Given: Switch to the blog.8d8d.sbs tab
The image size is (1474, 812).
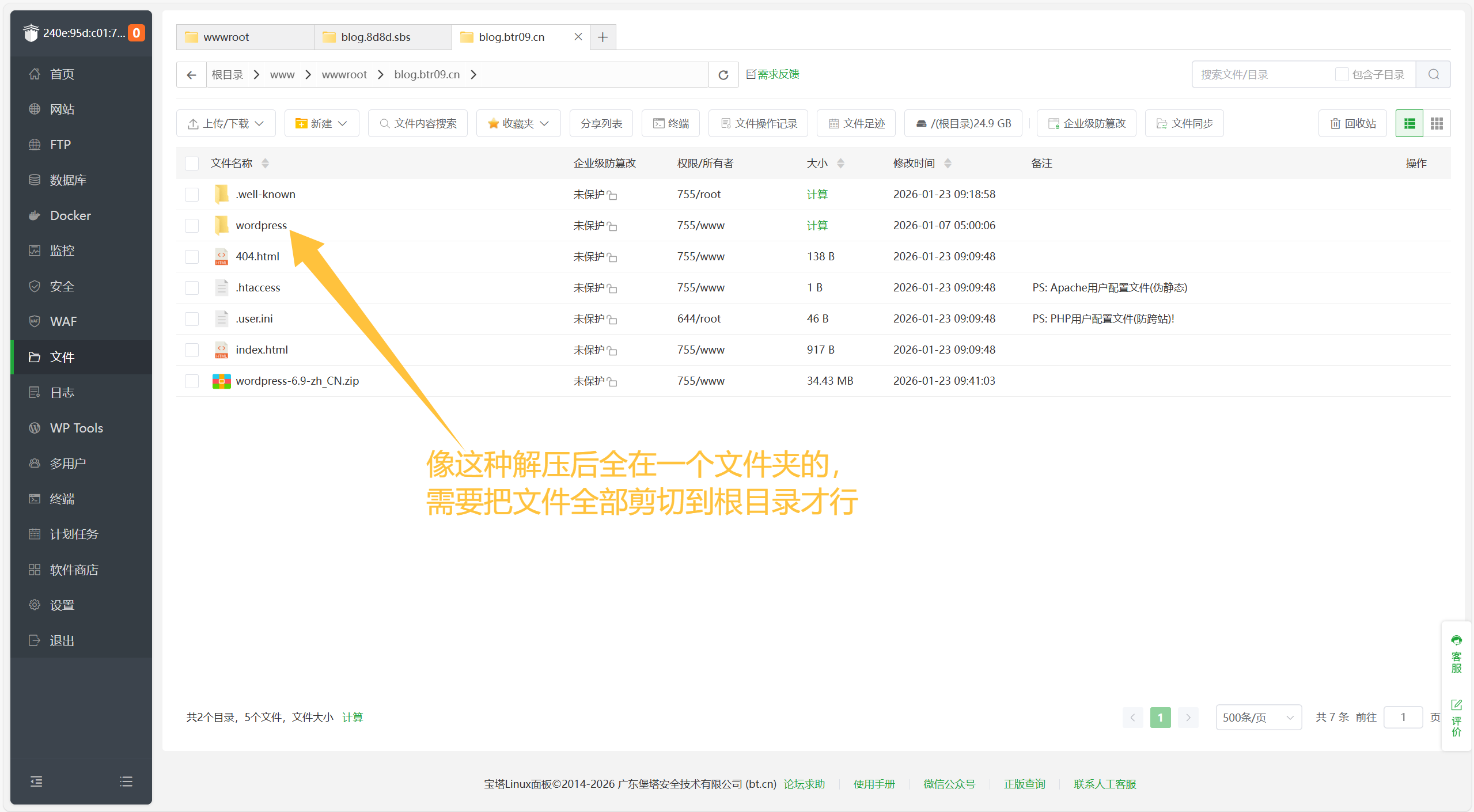Looking at the screenshot, I should (375, 36).
